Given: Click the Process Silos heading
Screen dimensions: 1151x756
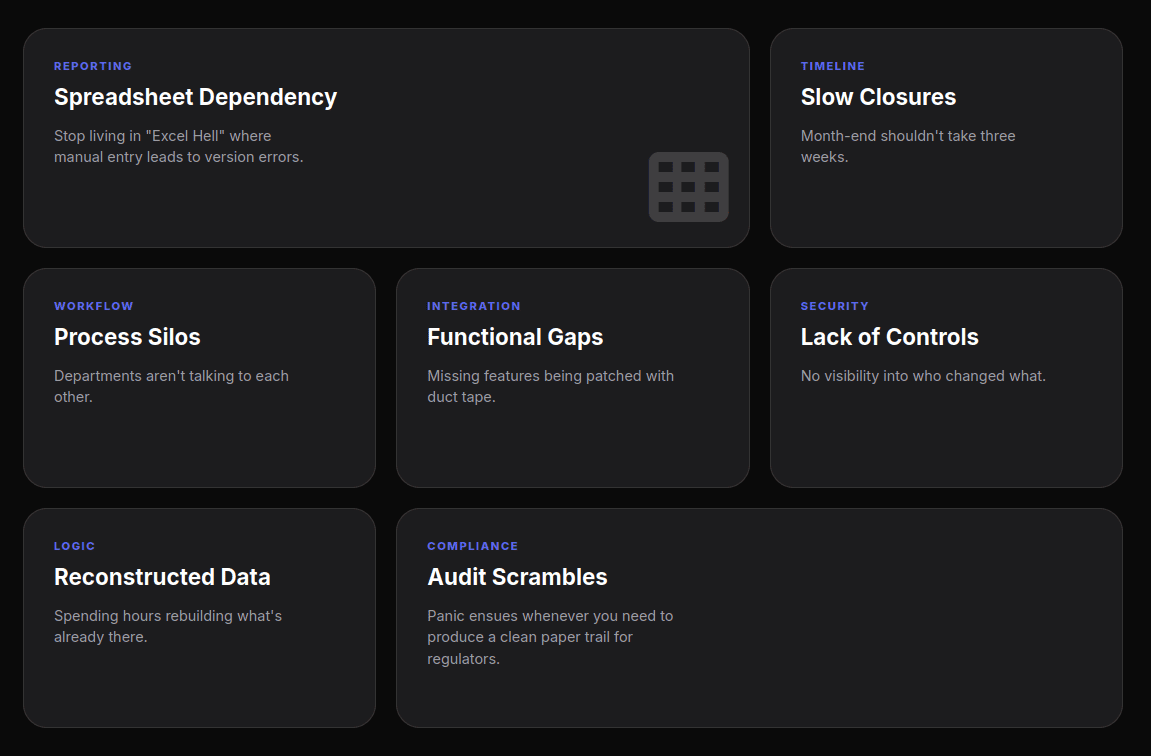Looking at the screenshot, I should coord(127,337).
